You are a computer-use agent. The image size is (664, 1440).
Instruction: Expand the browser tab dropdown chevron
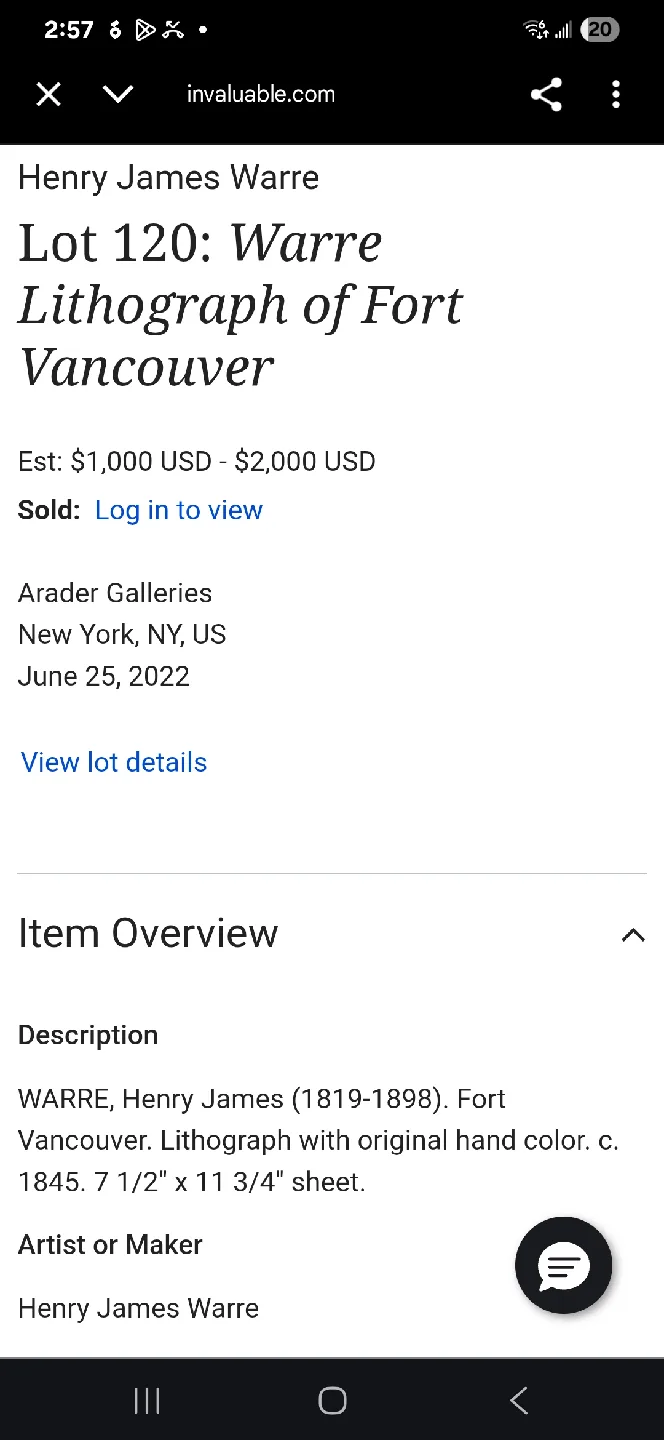coord(118,95)
